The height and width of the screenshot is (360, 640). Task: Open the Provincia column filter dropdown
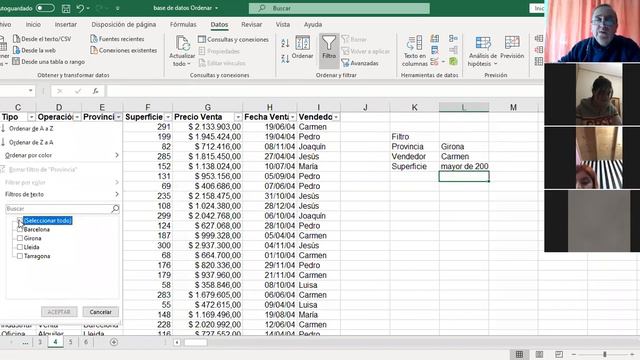118,117
